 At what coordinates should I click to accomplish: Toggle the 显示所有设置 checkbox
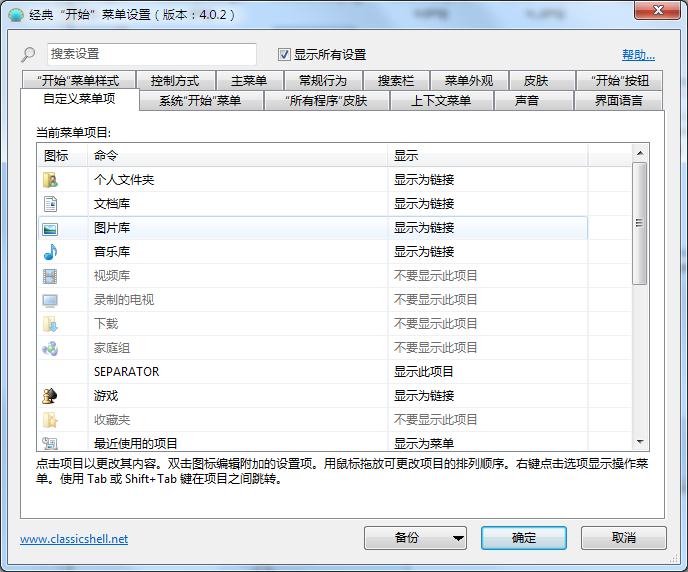click(284, 54)
